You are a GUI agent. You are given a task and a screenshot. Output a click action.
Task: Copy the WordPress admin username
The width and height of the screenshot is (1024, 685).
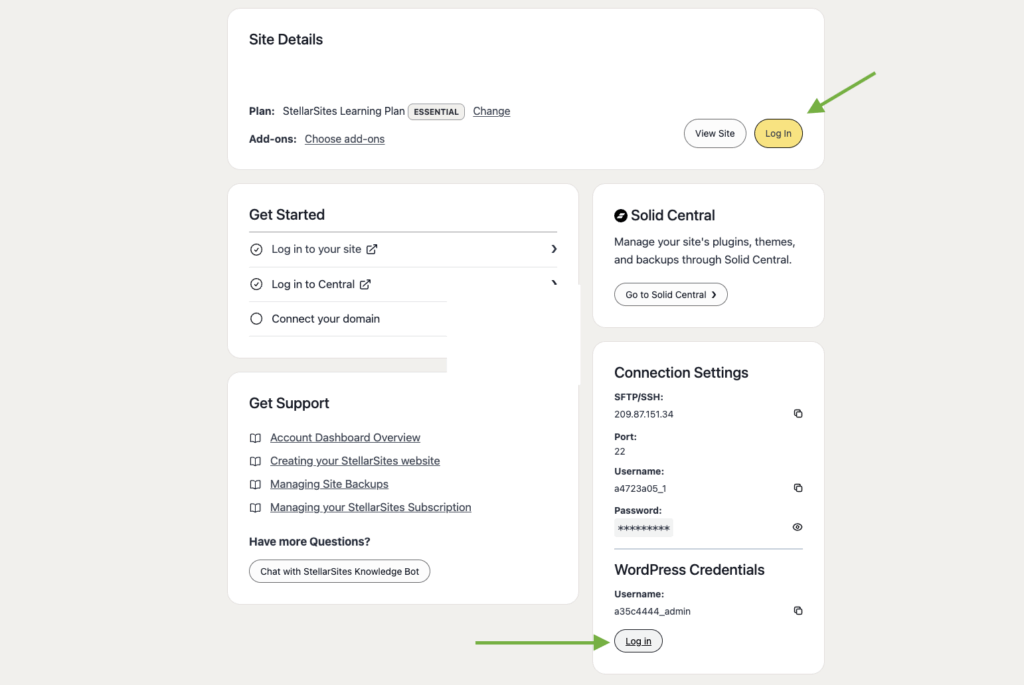797,610
